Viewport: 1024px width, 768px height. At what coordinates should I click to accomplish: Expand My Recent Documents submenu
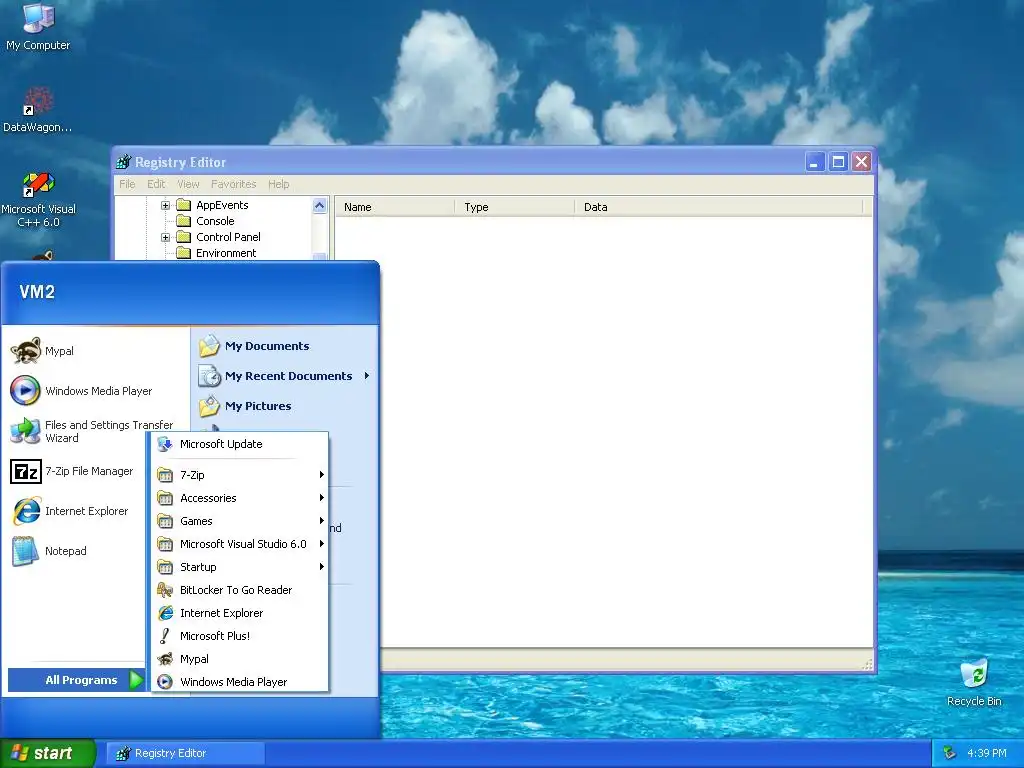pos(284,376)
